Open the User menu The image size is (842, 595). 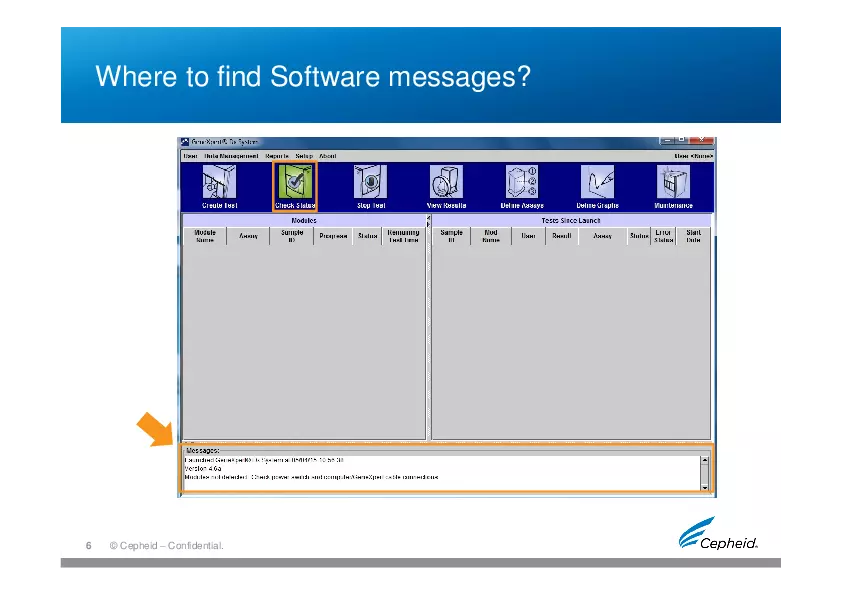[x=190, y=156]
